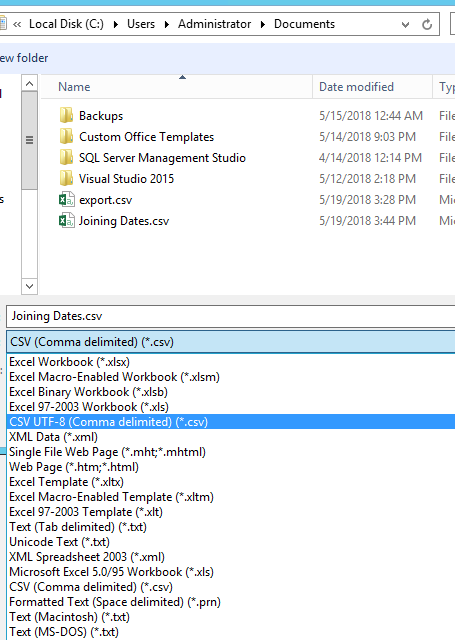Select the Joining Dates.csv file icon
The image size is (455, 640).
[x=67, y=221]
